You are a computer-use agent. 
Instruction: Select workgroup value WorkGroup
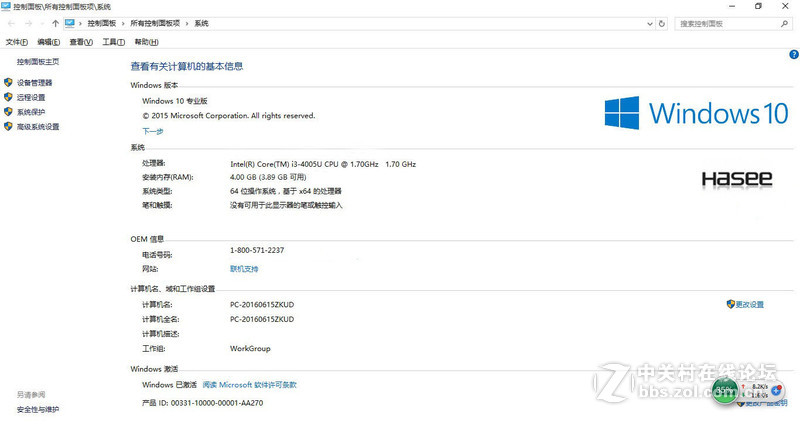(x=250, y=348)
